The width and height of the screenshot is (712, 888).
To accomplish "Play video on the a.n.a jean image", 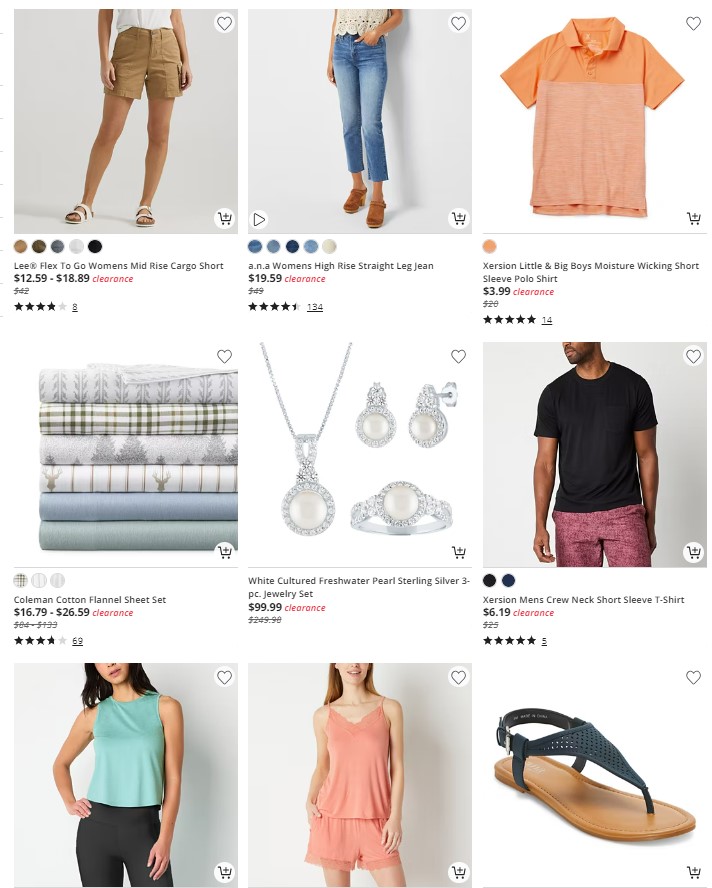I will point(259,219).
